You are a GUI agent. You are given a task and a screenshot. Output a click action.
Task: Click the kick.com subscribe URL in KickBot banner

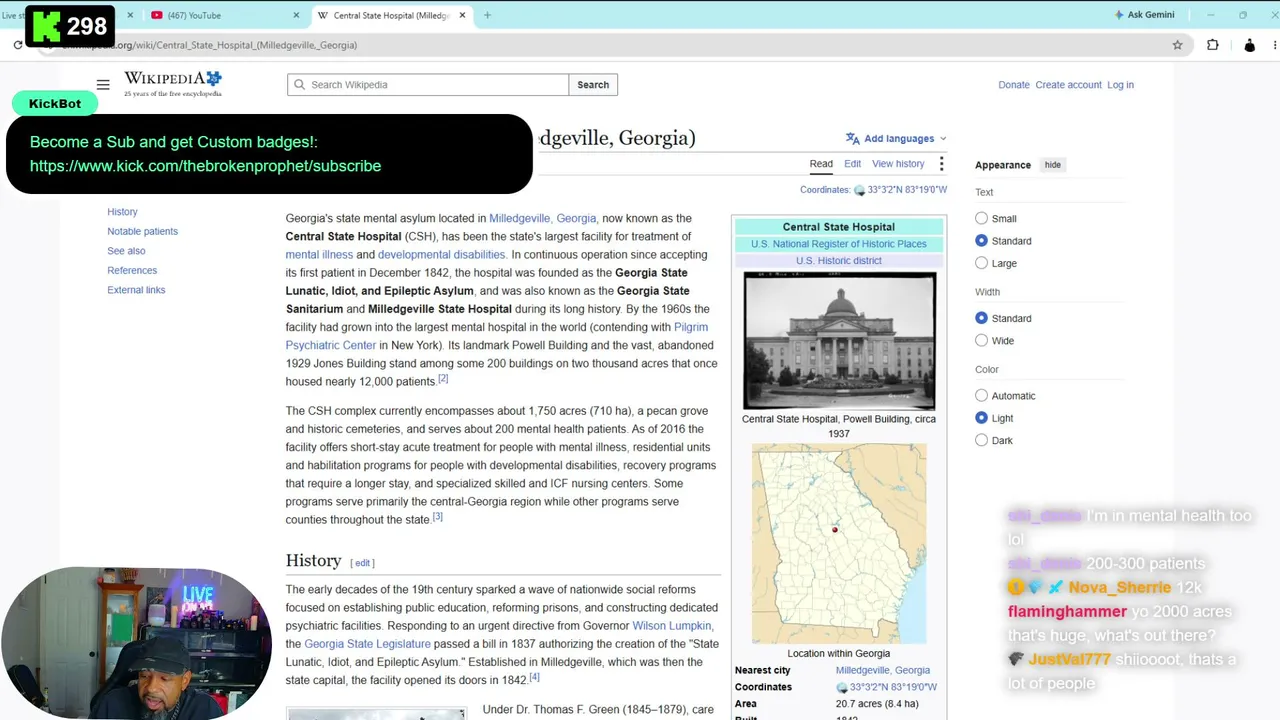click(205, 166)
